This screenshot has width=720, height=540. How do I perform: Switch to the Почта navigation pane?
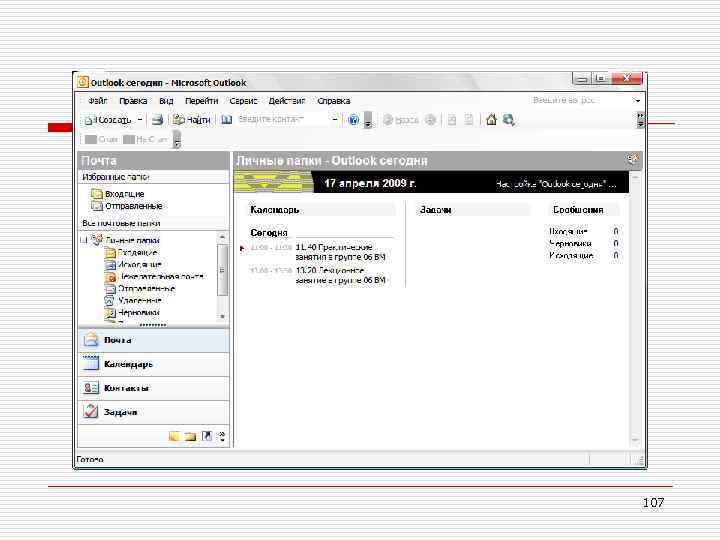coord(153,340)
